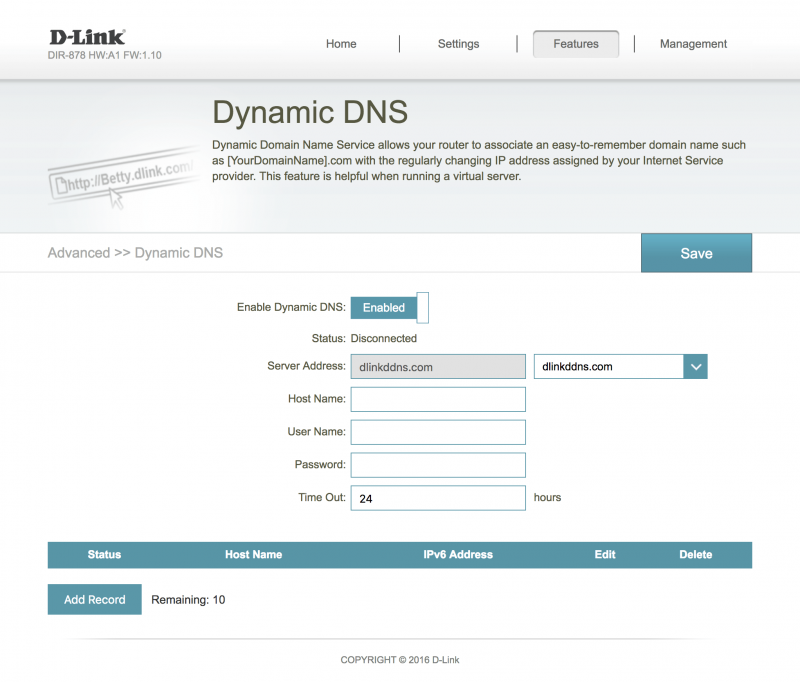Screen dimensions: 800x682
Task: Toggle the Enable Dynamic DNS switch
Action: click(390, 308)
